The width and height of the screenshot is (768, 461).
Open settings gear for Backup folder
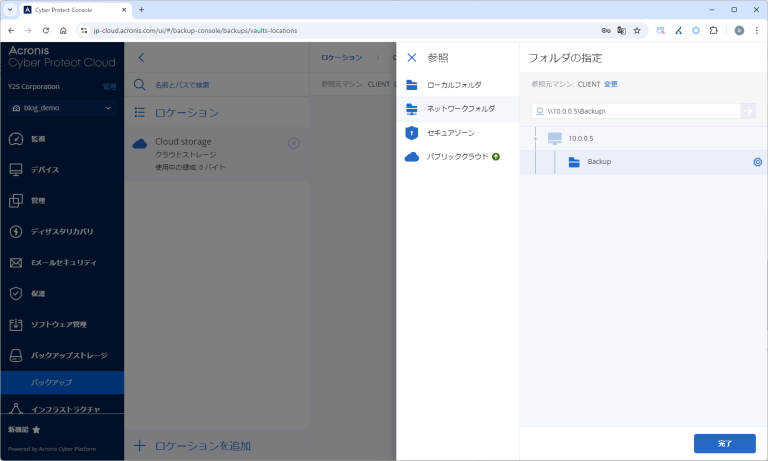point(757,162)
